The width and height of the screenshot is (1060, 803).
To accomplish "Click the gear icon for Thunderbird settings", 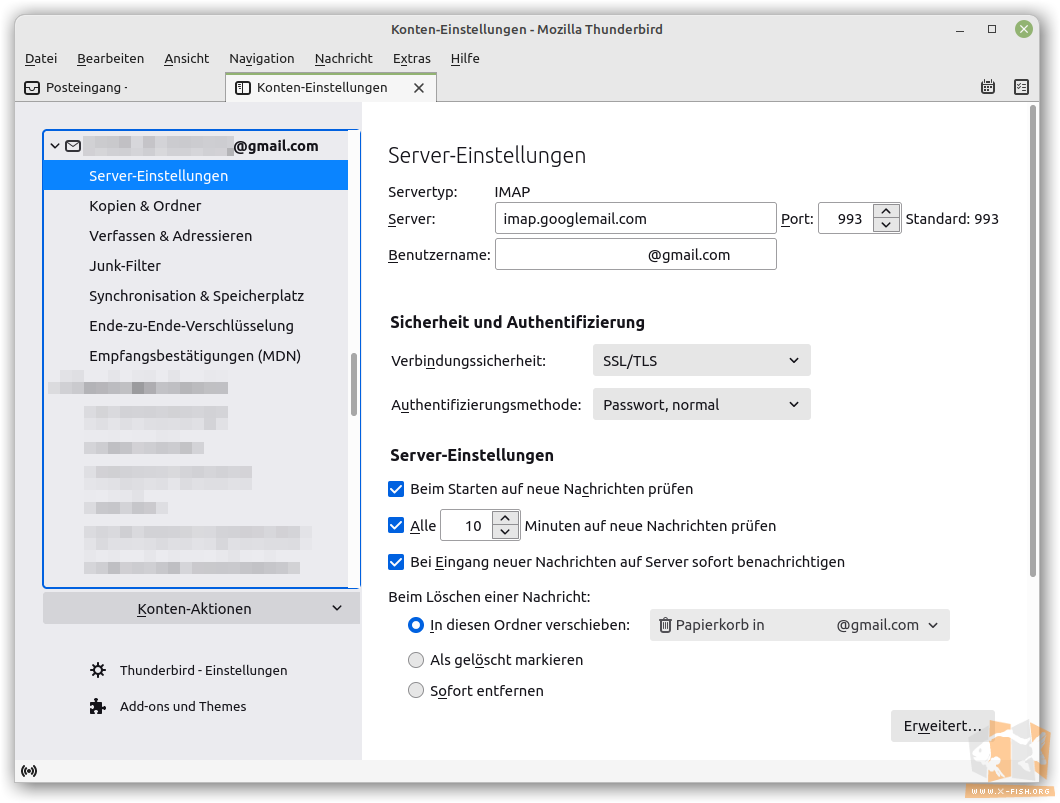I will coord(98,670).
